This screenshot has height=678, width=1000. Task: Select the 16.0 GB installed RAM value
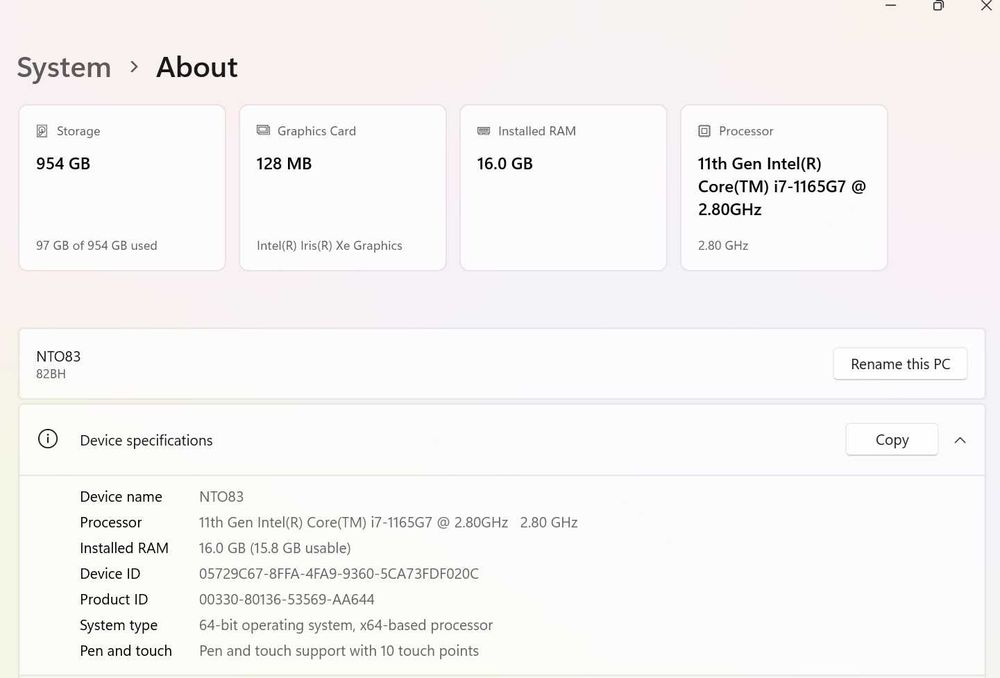point(505,163)
